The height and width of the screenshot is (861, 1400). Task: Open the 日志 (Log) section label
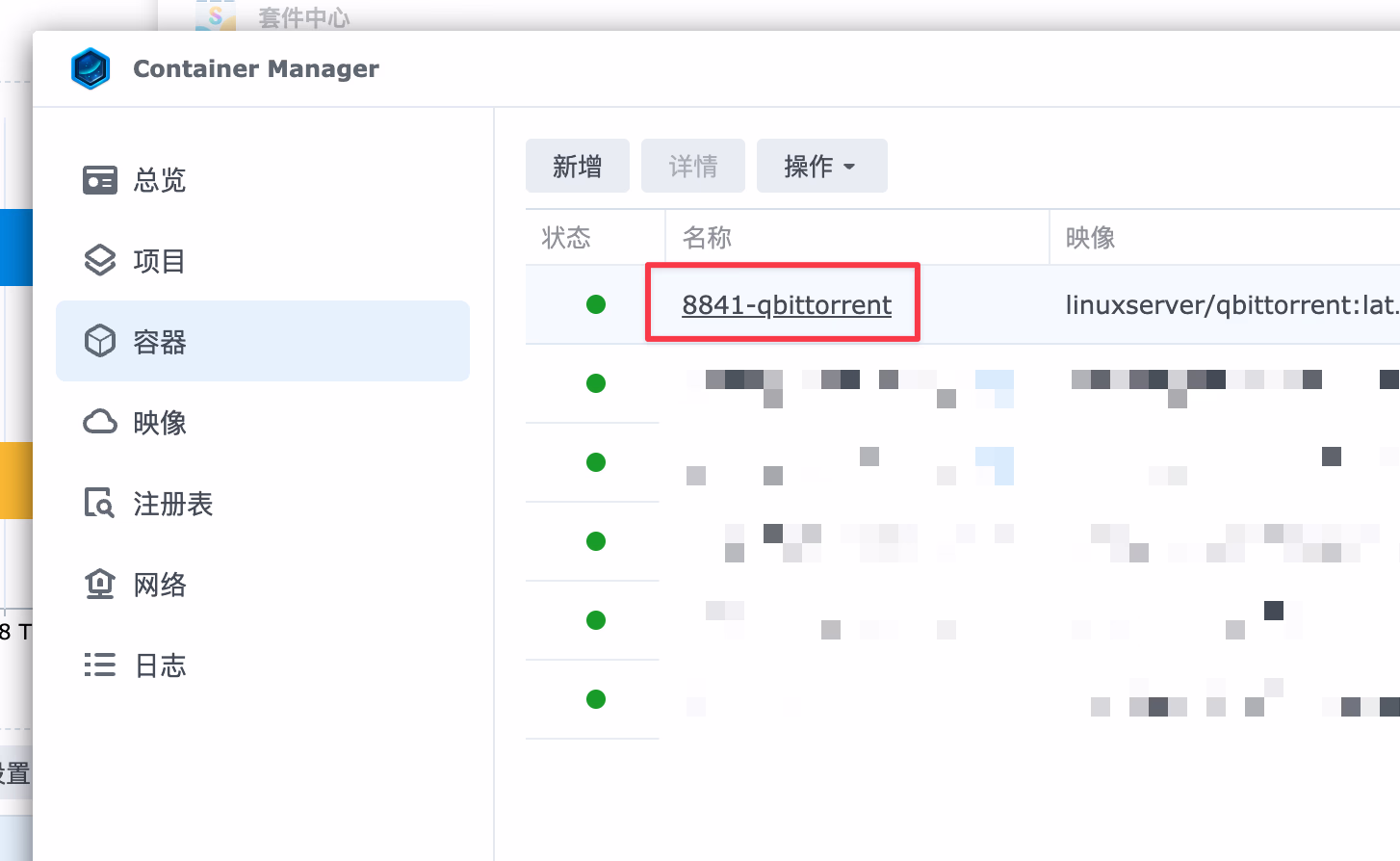[160, 665]
